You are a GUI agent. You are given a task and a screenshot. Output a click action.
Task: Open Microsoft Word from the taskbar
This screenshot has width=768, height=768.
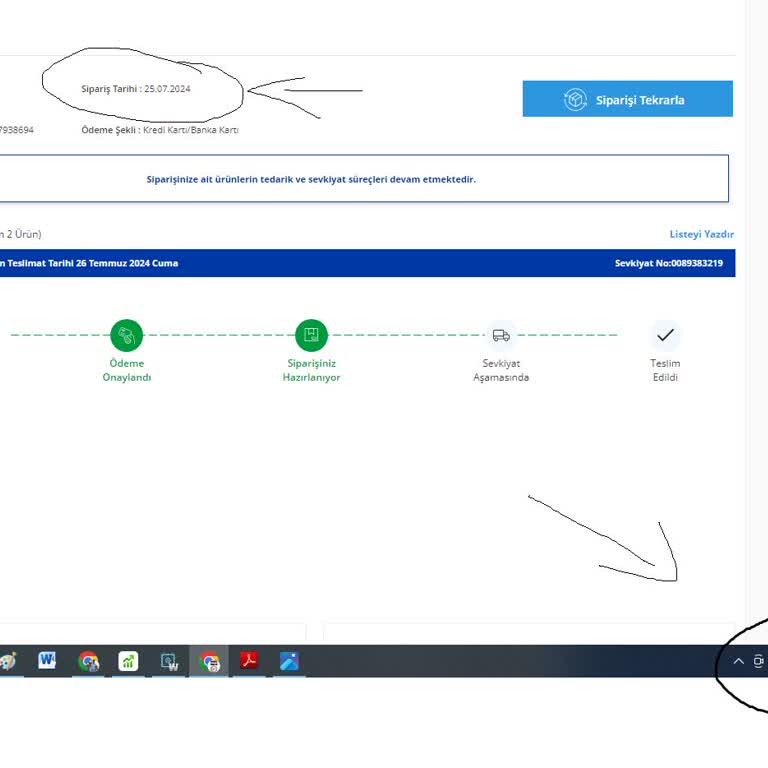pos(47,661)
